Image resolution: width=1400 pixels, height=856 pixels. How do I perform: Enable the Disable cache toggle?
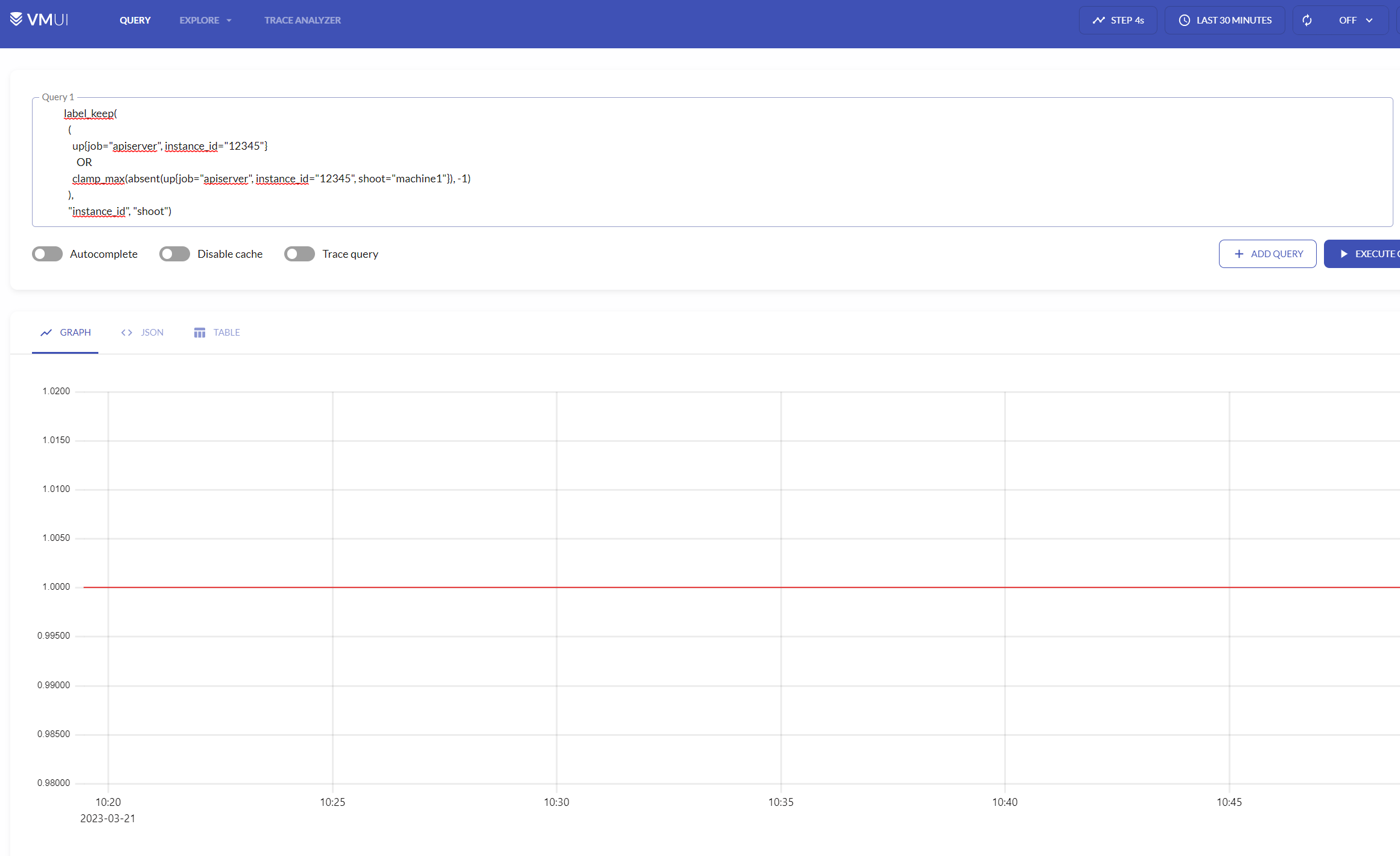coord(174,254)
